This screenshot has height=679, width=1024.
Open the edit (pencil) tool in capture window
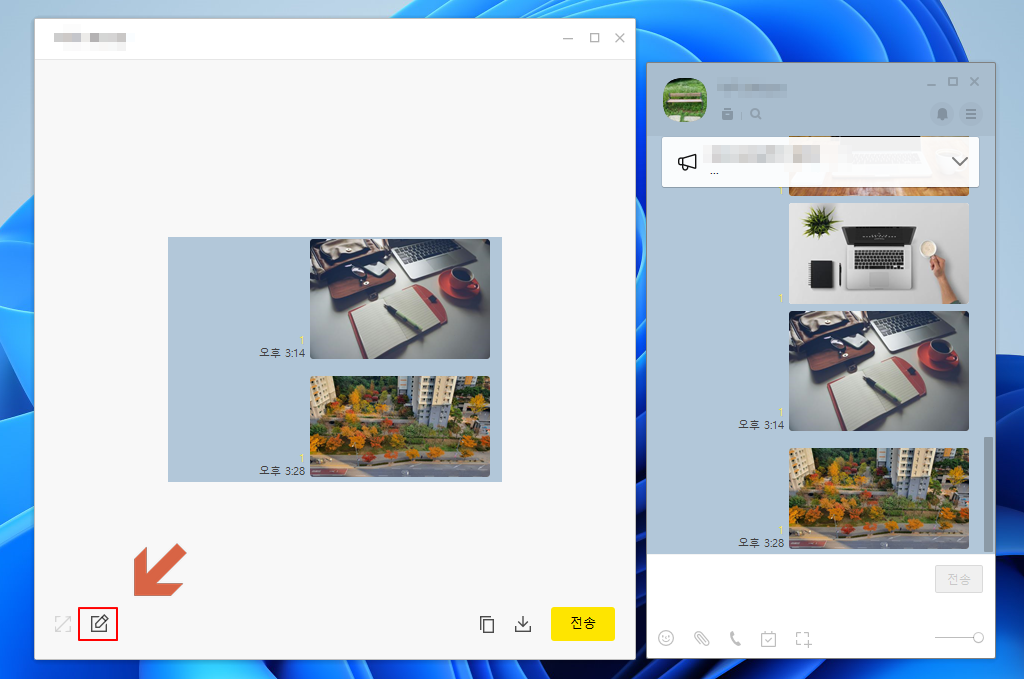point(99,624)
